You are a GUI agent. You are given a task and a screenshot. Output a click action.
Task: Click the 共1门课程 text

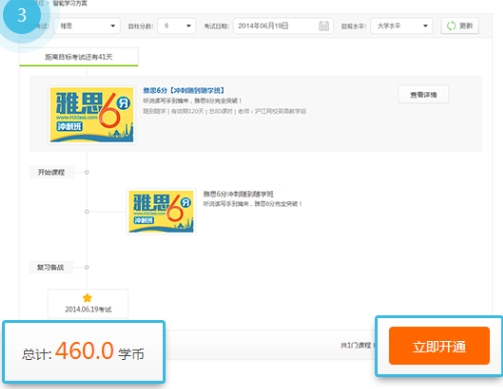[356, 345]
